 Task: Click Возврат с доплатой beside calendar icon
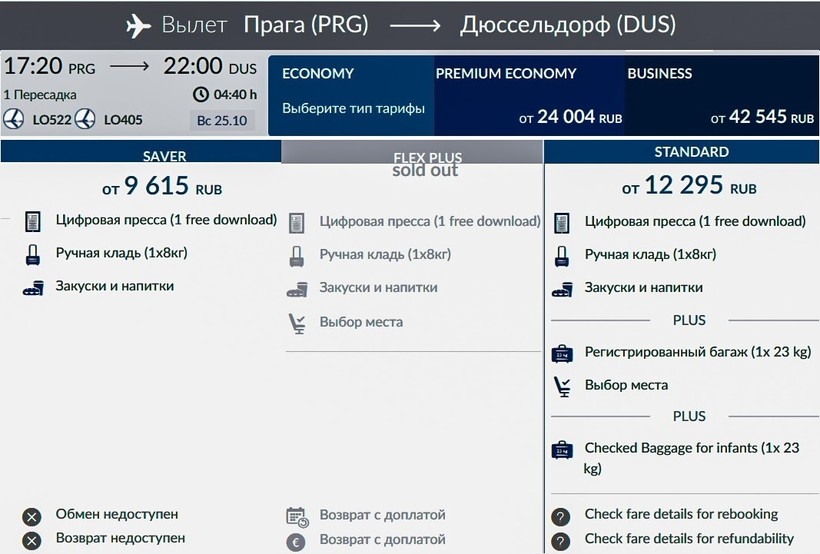(382, 515)
